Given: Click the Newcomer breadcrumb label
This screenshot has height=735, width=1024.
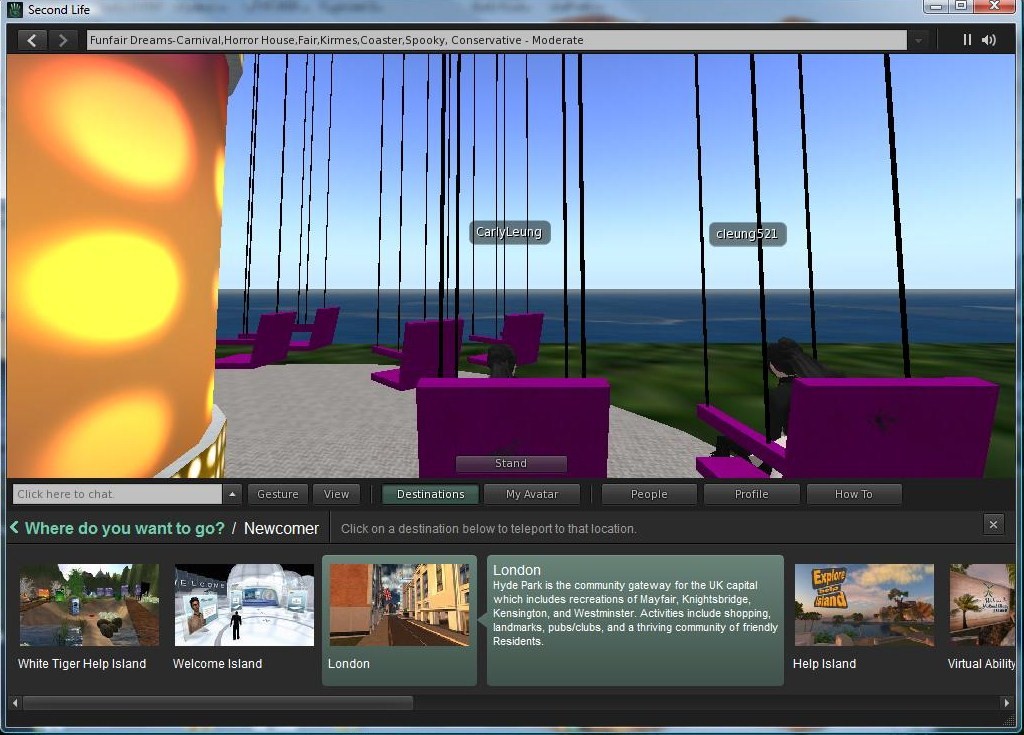Looking at the screenshot, I should 281,528.
